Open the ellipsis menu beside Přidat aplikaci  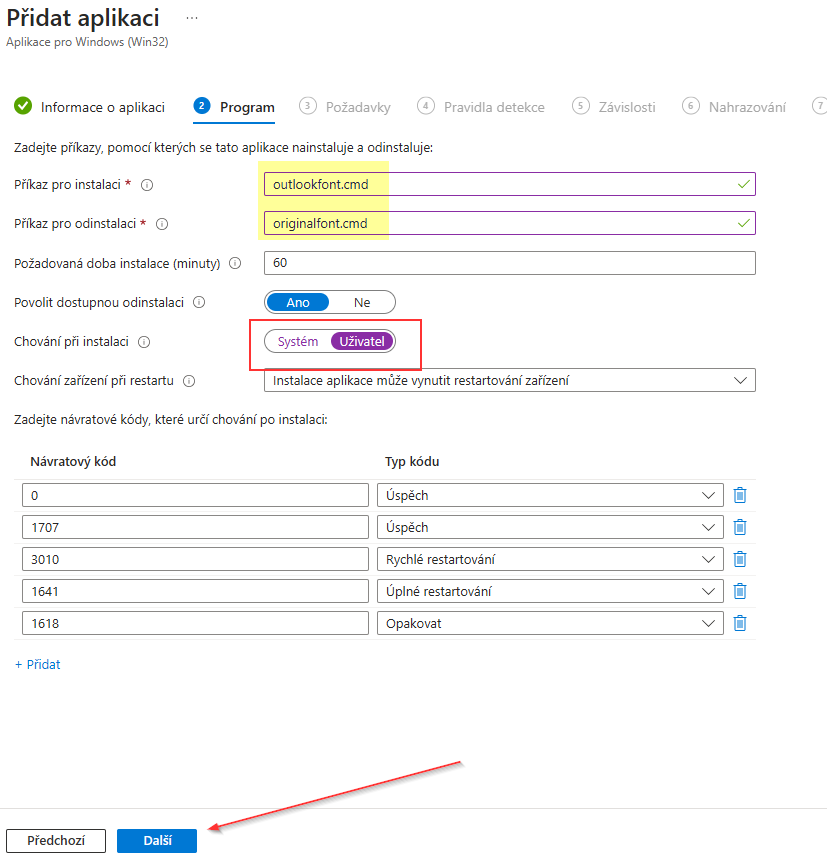tap(192, 18)
